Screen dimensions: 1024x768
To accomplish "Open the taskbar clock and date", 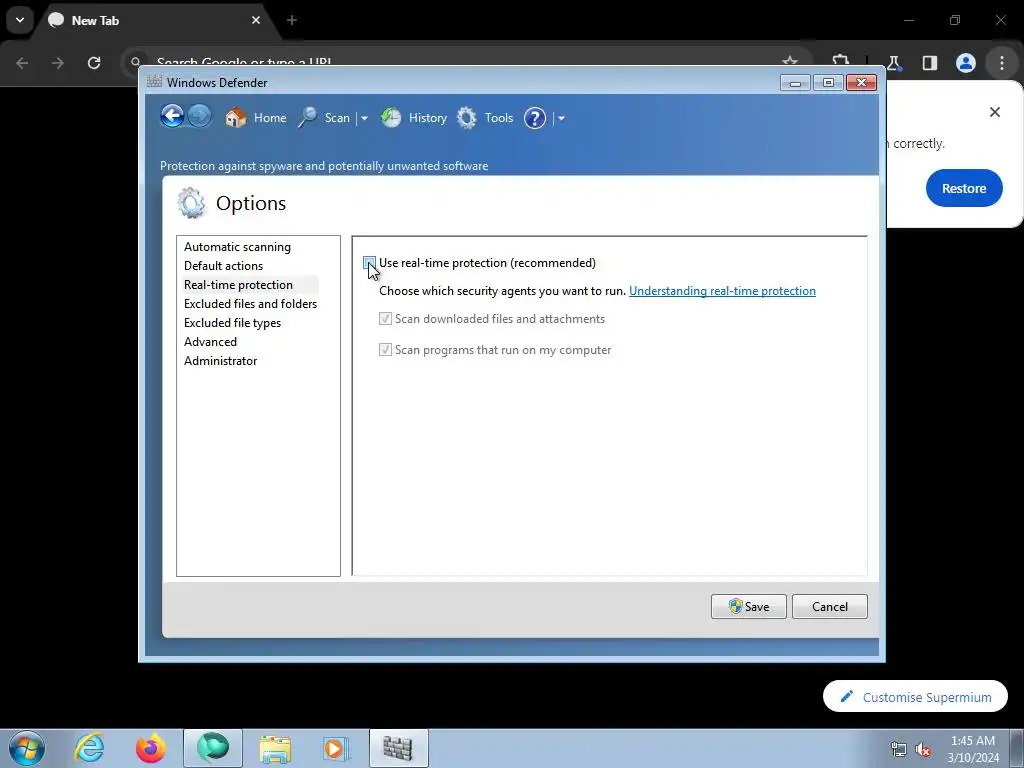I will [x=973, y=749].
